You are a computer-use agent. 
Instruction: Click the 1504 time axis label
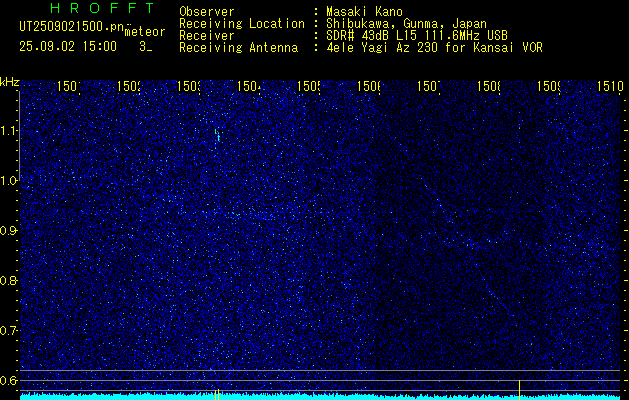(249, 86)
